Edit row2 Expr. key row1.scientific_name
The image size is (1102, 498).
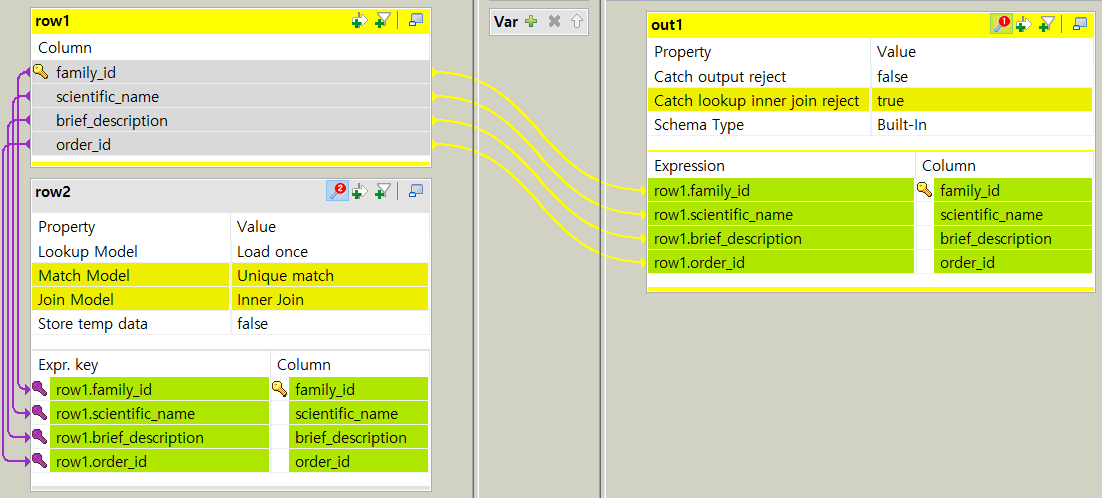tap(160, 413)
